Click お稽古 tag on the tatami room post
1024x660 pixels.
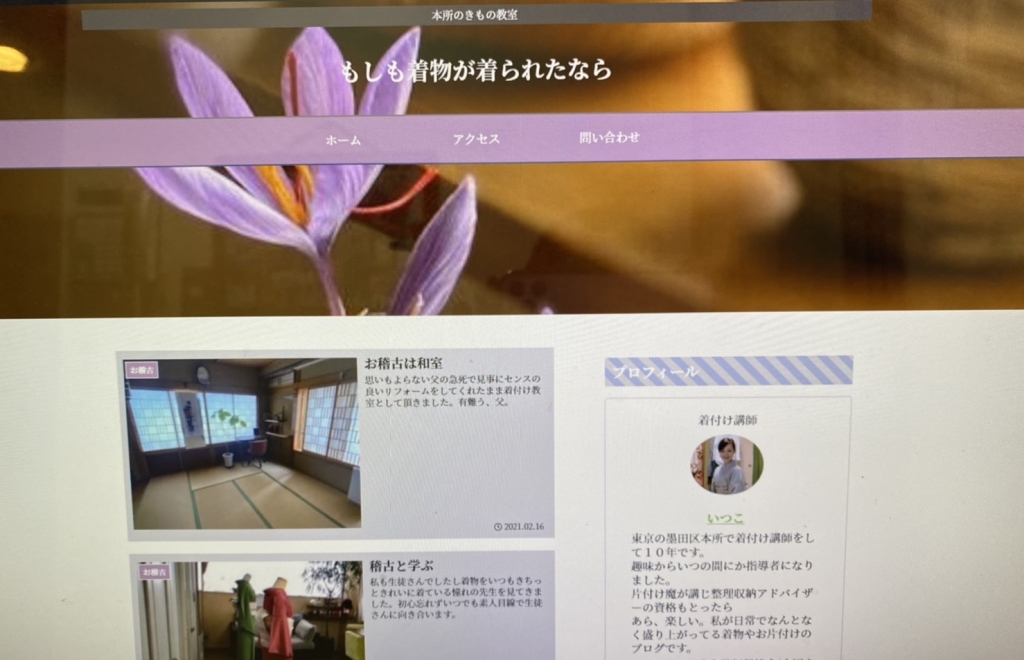pos(142,370)
